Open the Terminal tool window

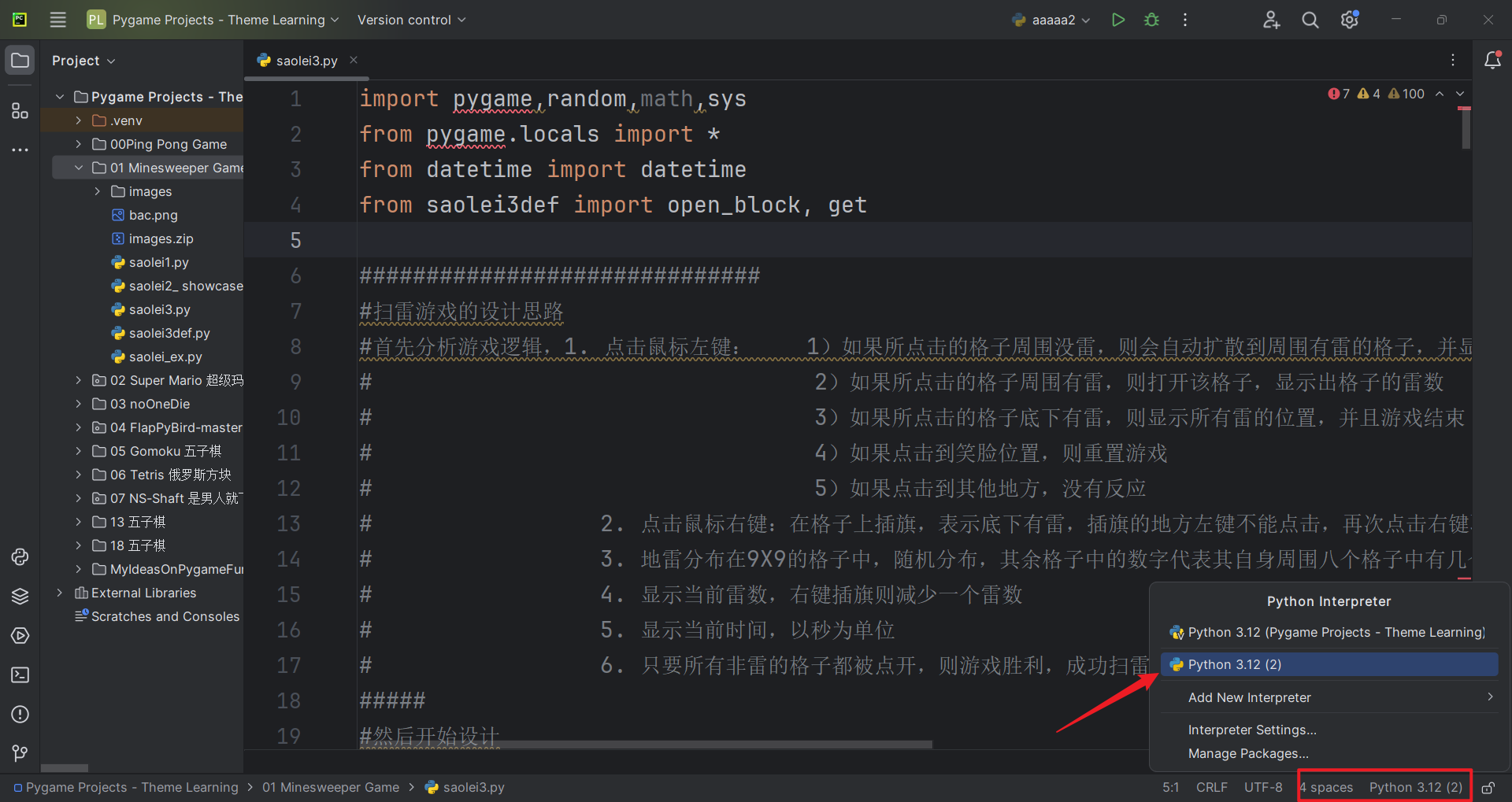click(20, 675)
